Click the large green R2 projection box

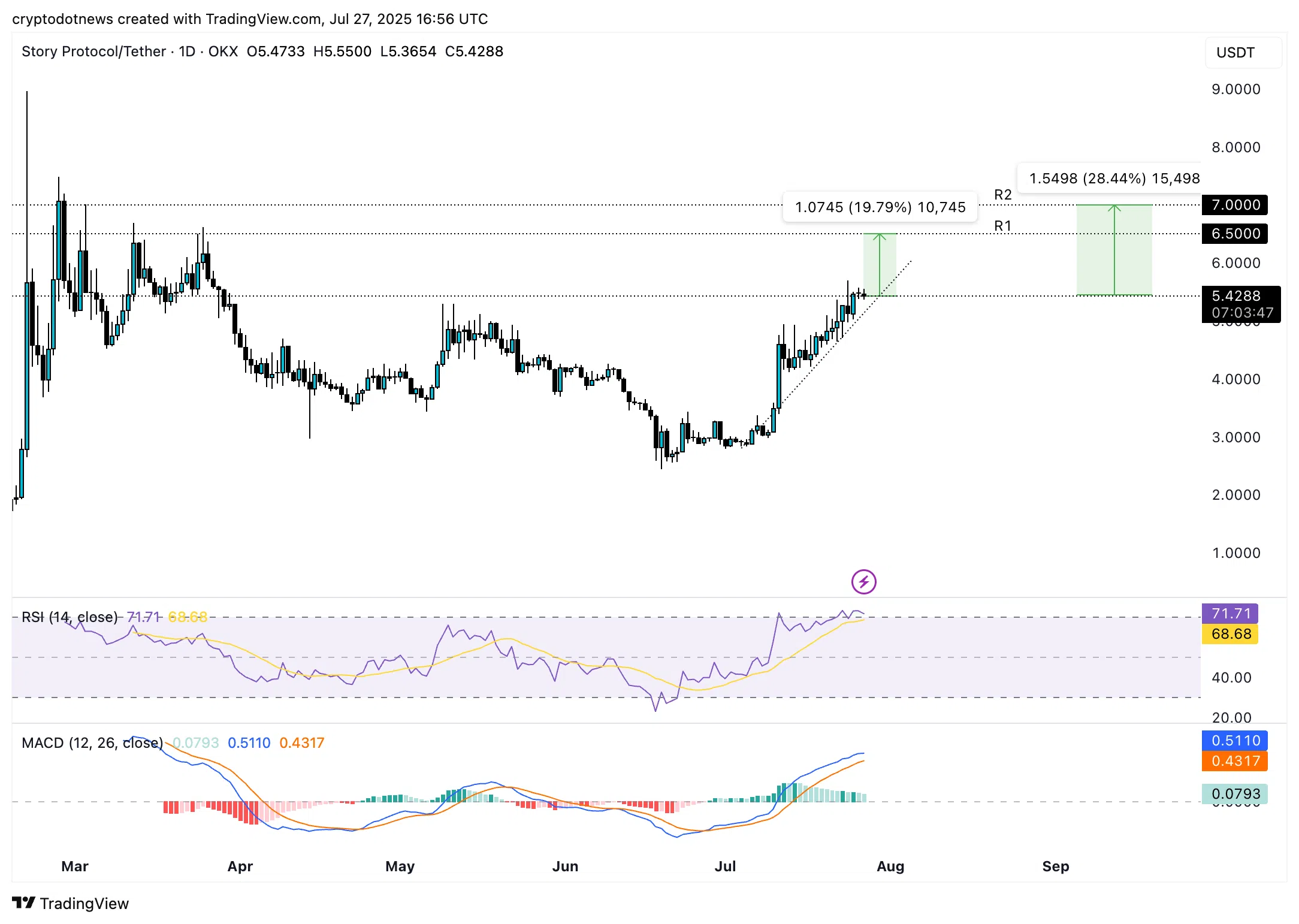[1114, 250]
